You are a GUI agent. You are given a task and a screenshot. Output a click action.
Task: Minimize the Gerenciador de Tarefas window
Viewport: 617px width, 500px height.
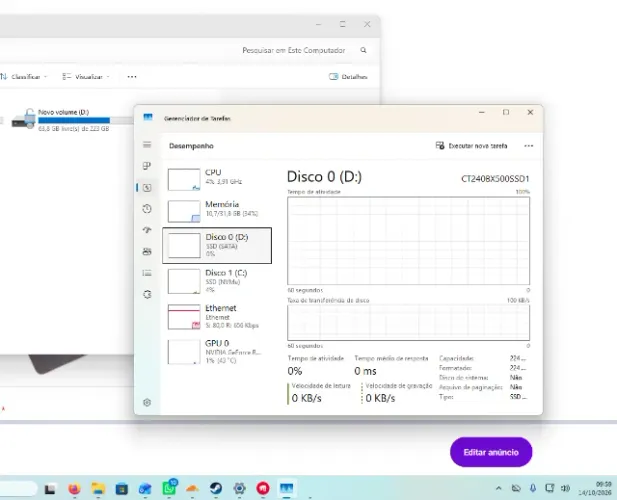pyautogui.click(x=482, y=113)
